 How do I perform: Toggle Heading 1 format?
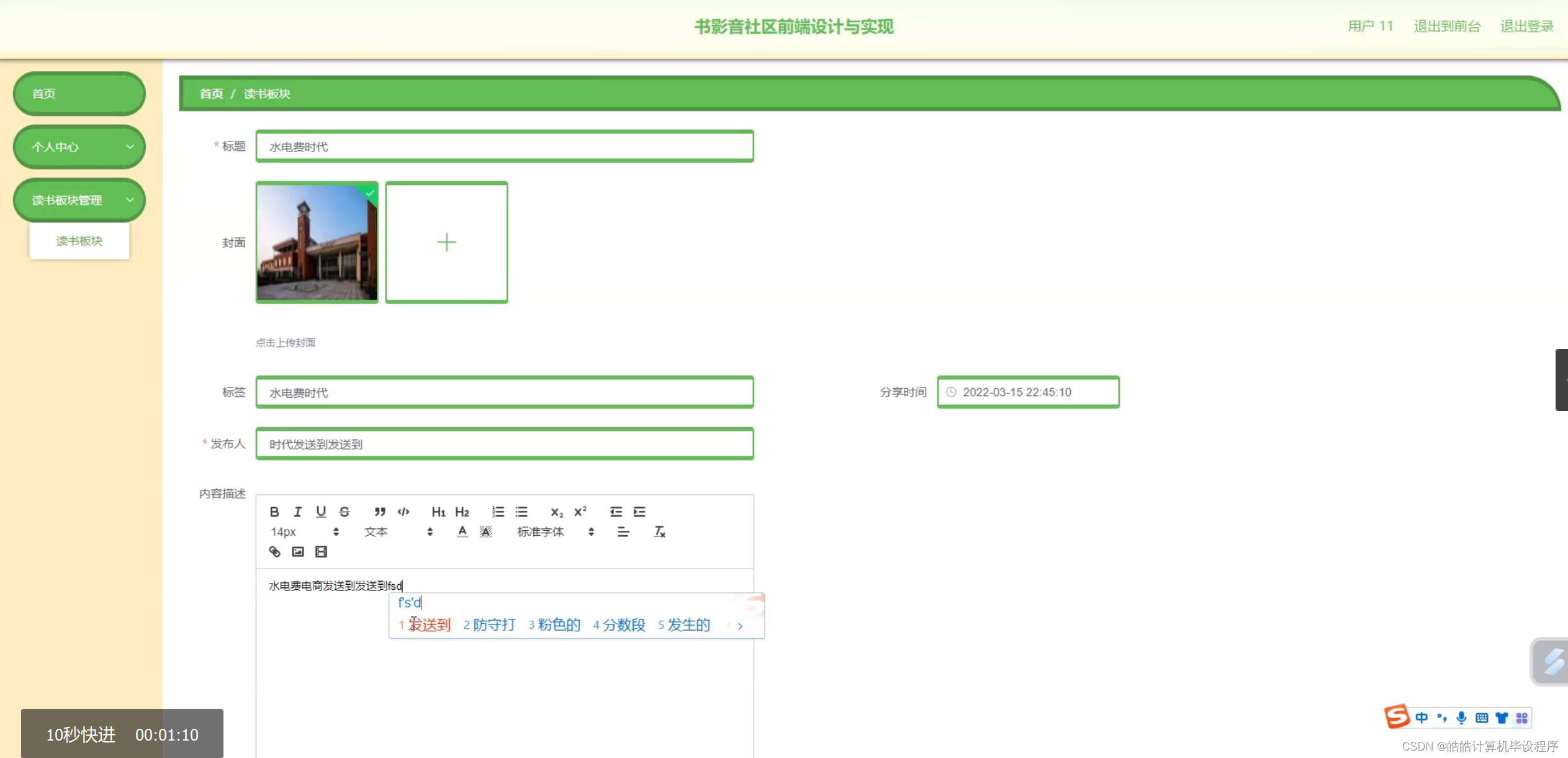[438, 512]
